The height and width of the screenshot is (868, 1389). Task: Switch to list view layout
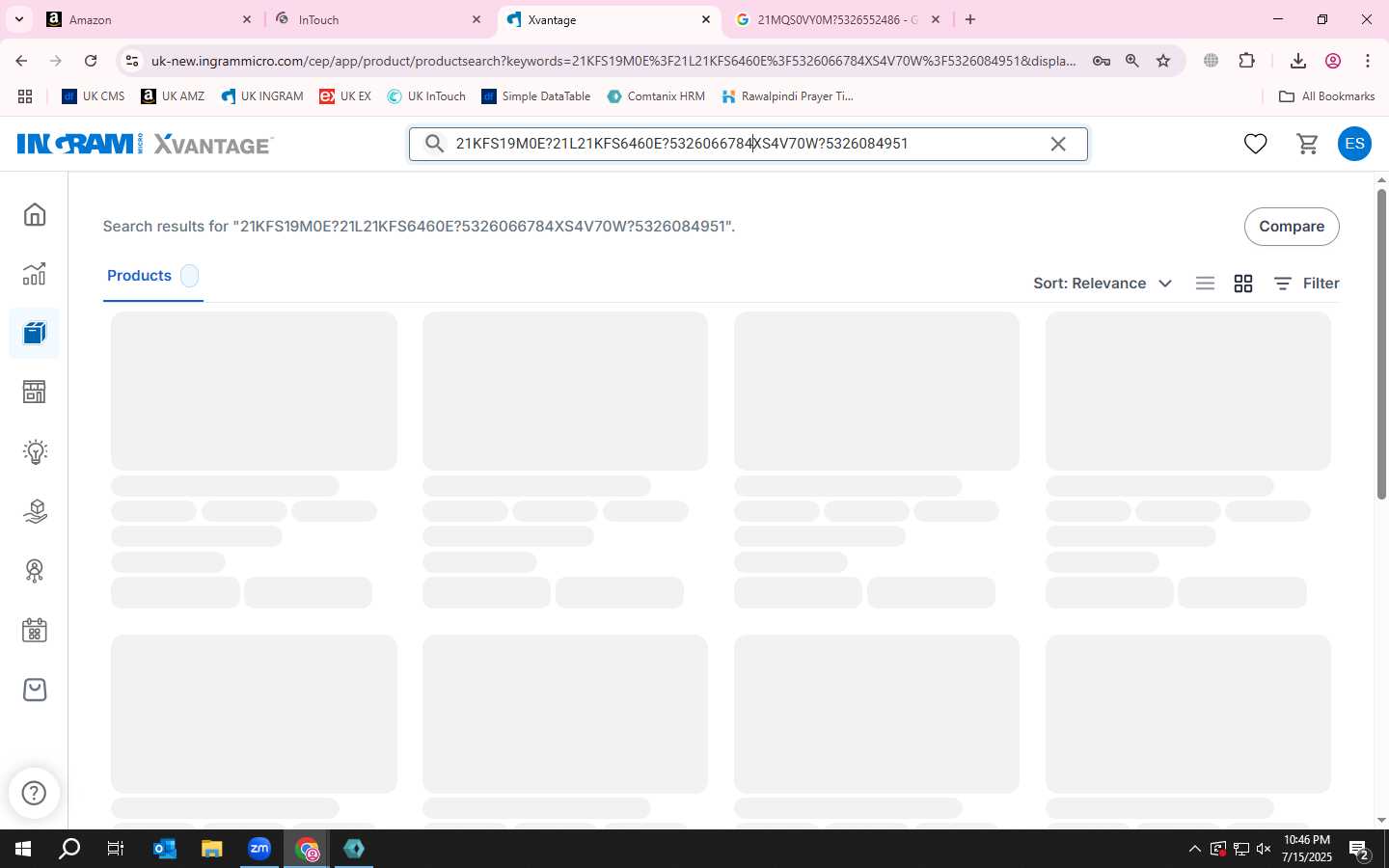(x=1205, y=284)
